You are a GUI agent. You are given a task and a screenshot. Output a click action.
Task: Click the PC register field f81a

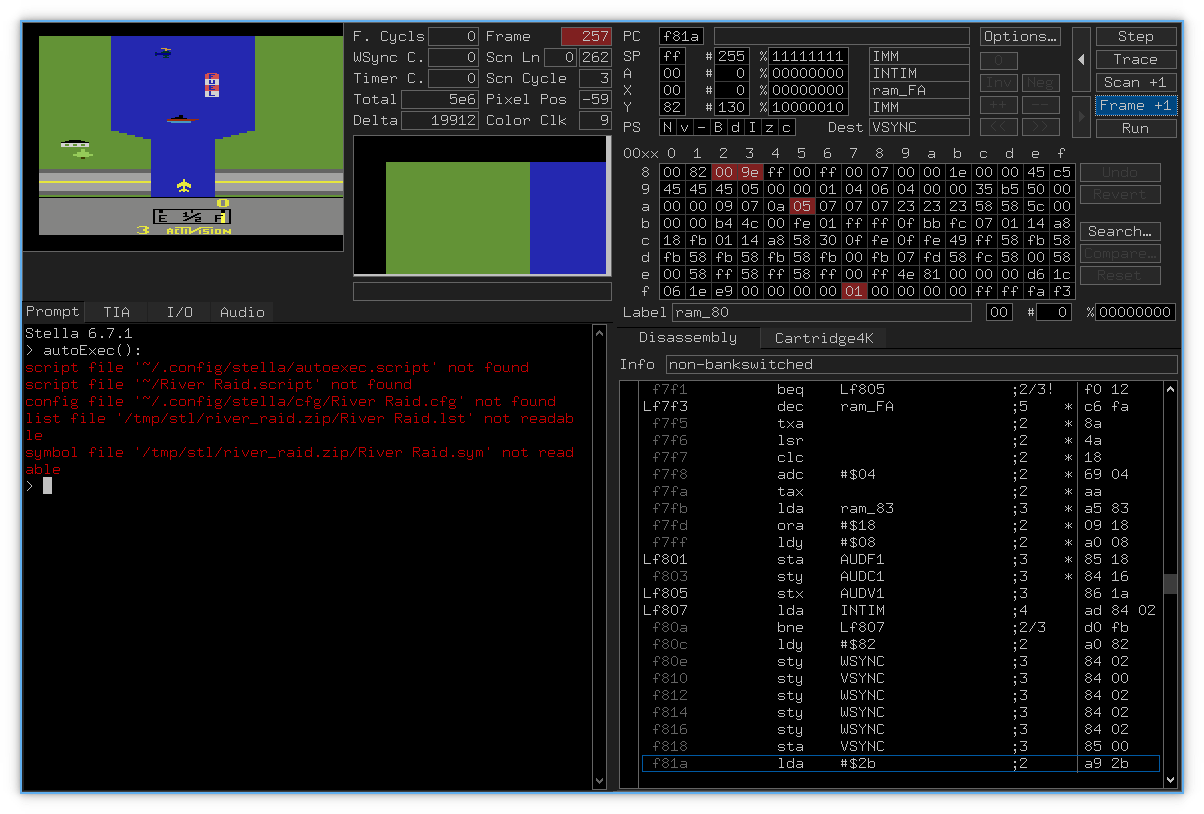pyautogui.click(x=681, y=36)
